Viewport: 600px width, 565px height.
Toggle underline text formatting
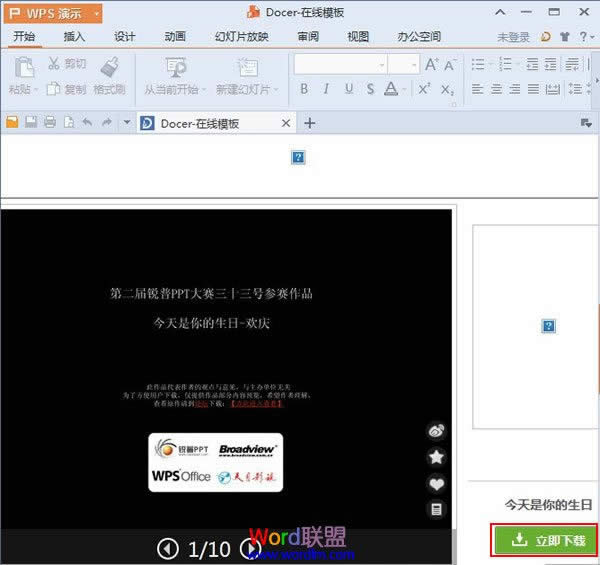pyautogui.click(x=349, y=89)
